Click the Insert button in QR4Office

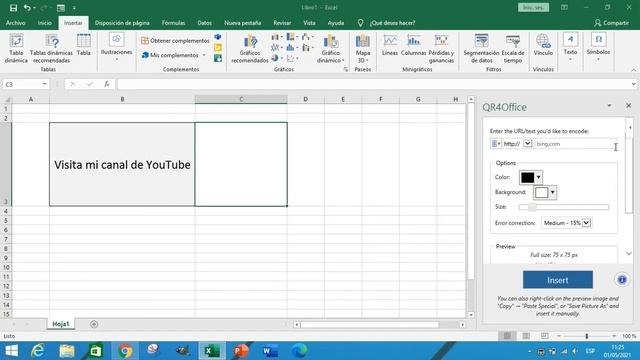[x=558, y=280]
